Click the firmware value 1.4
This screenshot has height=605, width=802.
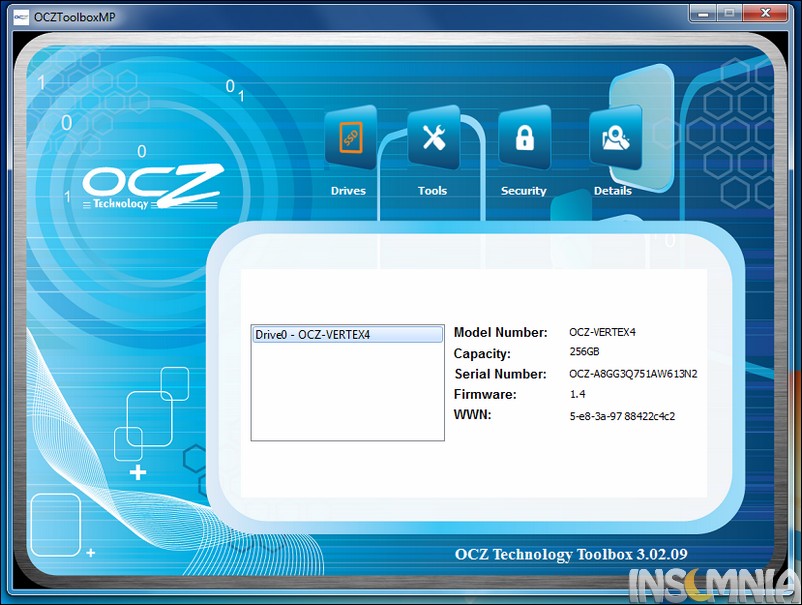point(577,394)
